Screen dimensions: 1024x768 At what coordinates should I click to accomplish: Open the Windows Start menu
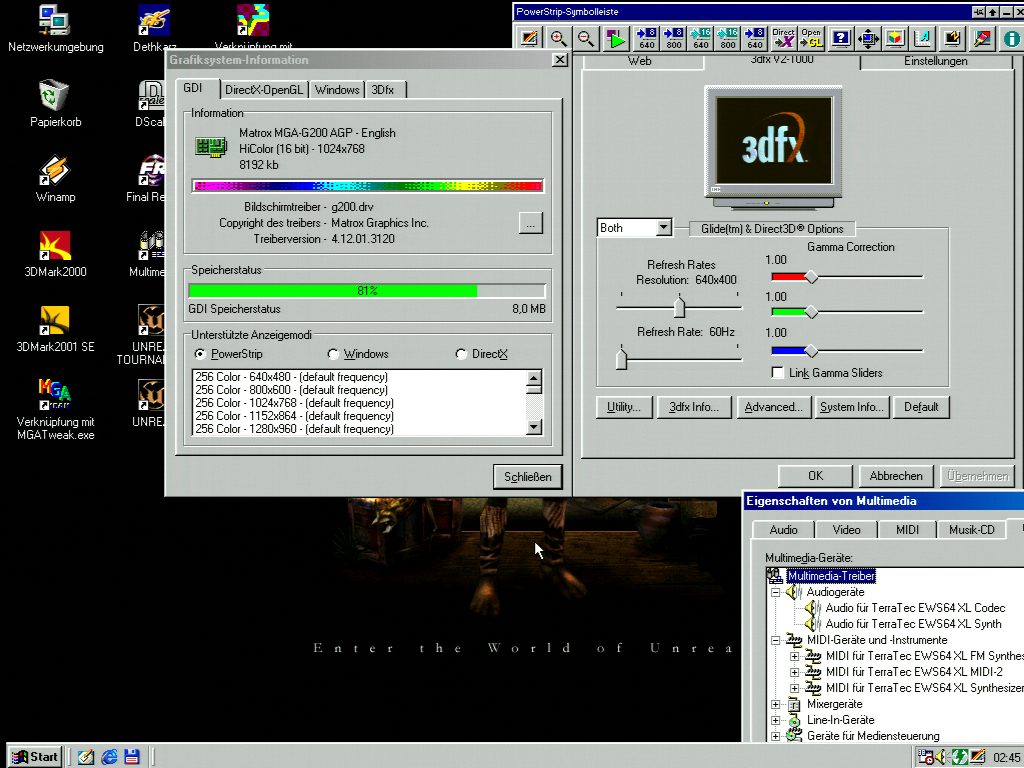(36, 757)
